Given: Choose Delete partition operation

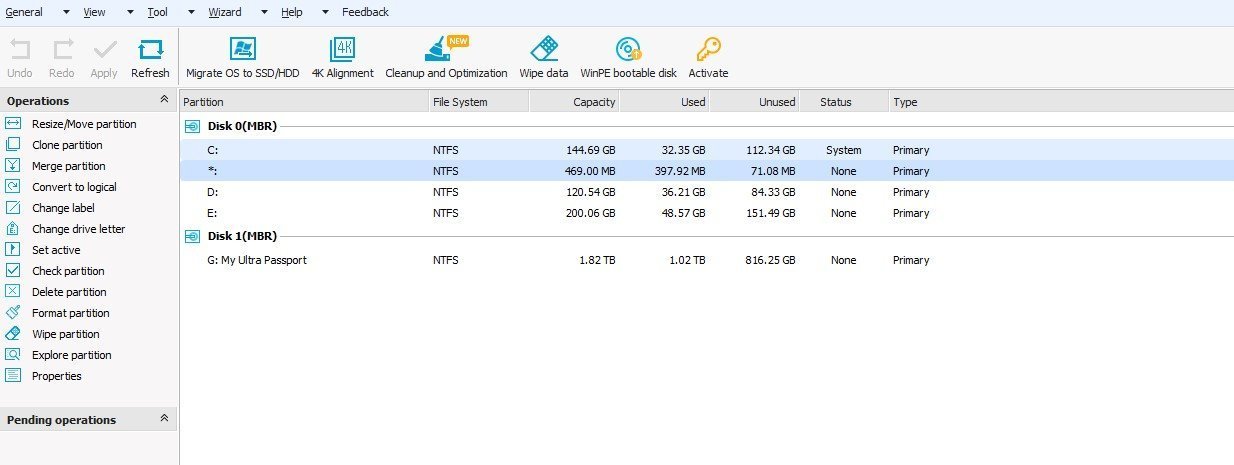Looking at the screenshot, I should tap(69, 292).
